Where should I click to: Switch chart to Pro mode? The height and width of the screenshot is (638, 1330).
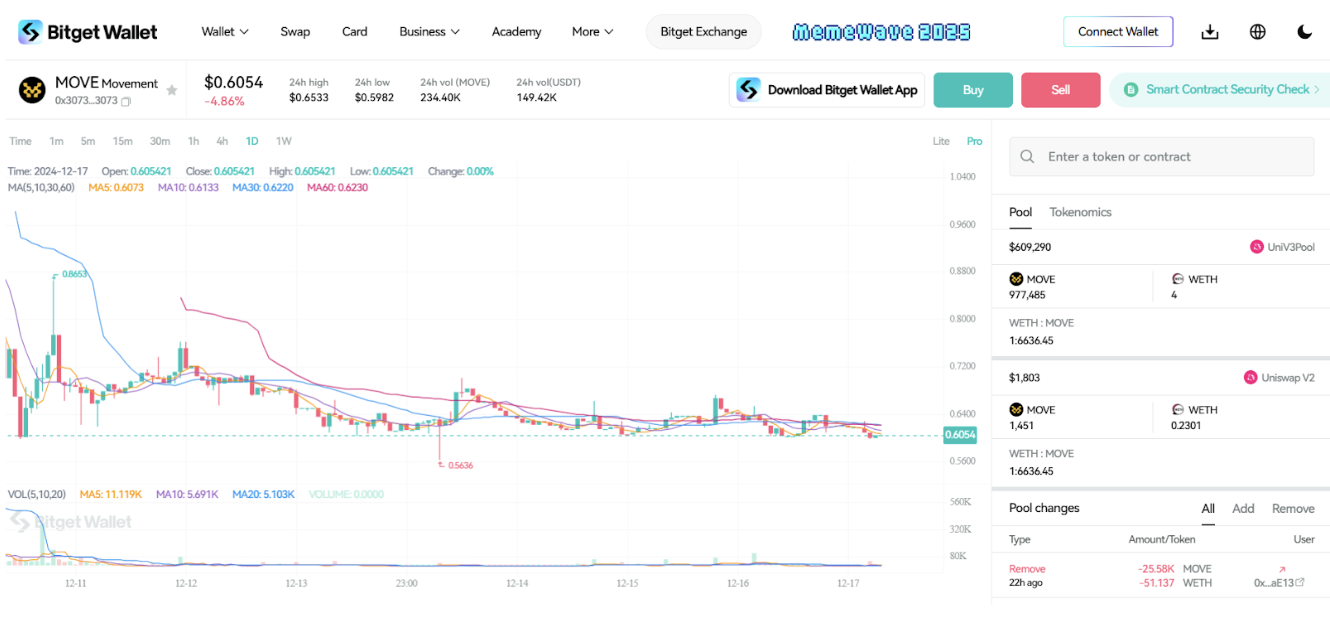974,141
